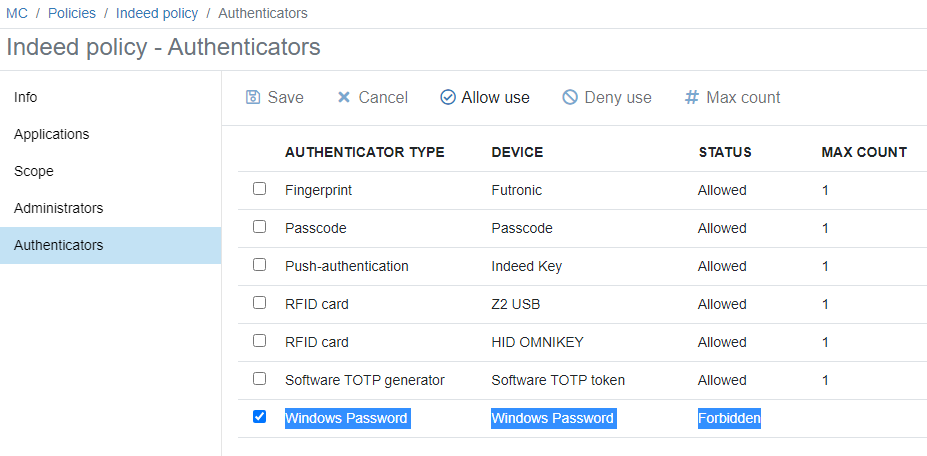Click the Deny use prohibited icon
Viewport: 927px width, 456px height.
570,97
